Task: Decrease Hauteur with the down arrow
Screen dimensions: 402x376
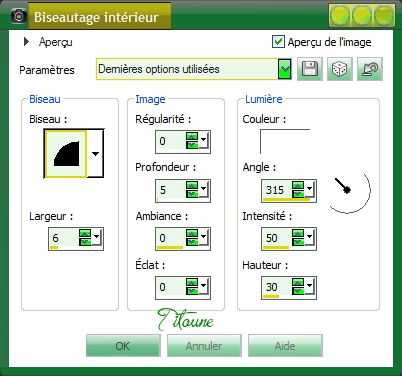Action: (x=298, y=291)
